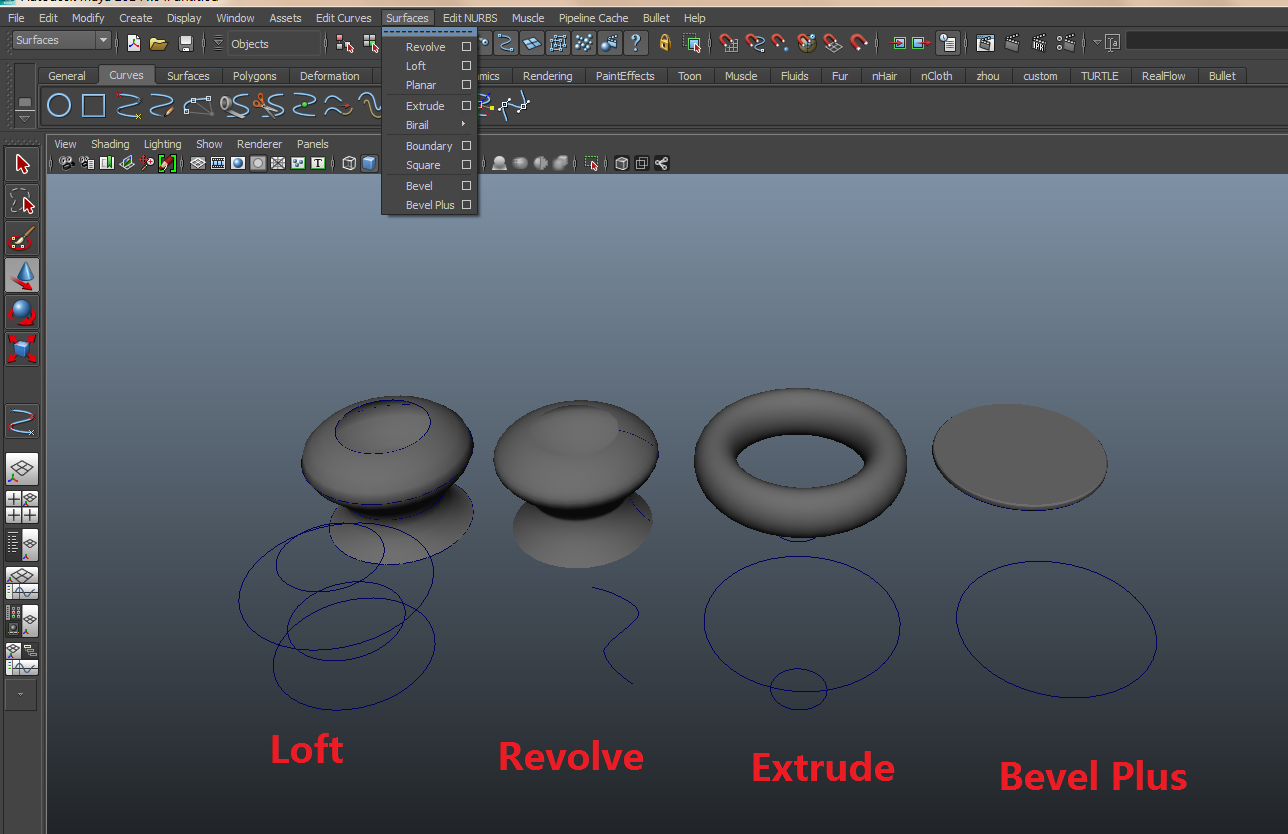Open the viewport Lighting menu
The width and height of the screenshot is (1288, 834).
[163, 144]
